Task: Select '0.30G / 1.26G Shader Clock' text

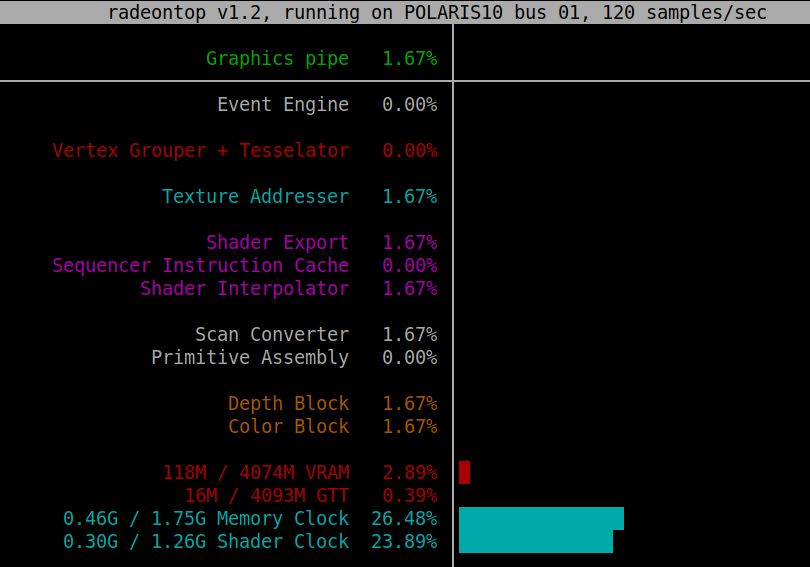Action: point(206,542)
